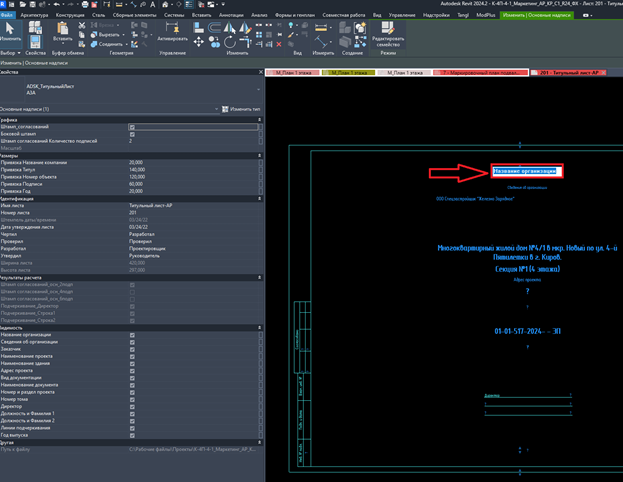623x482 pixels.
Task: Switch to the ModPlus ribbon tab
Action: (486, 15)
